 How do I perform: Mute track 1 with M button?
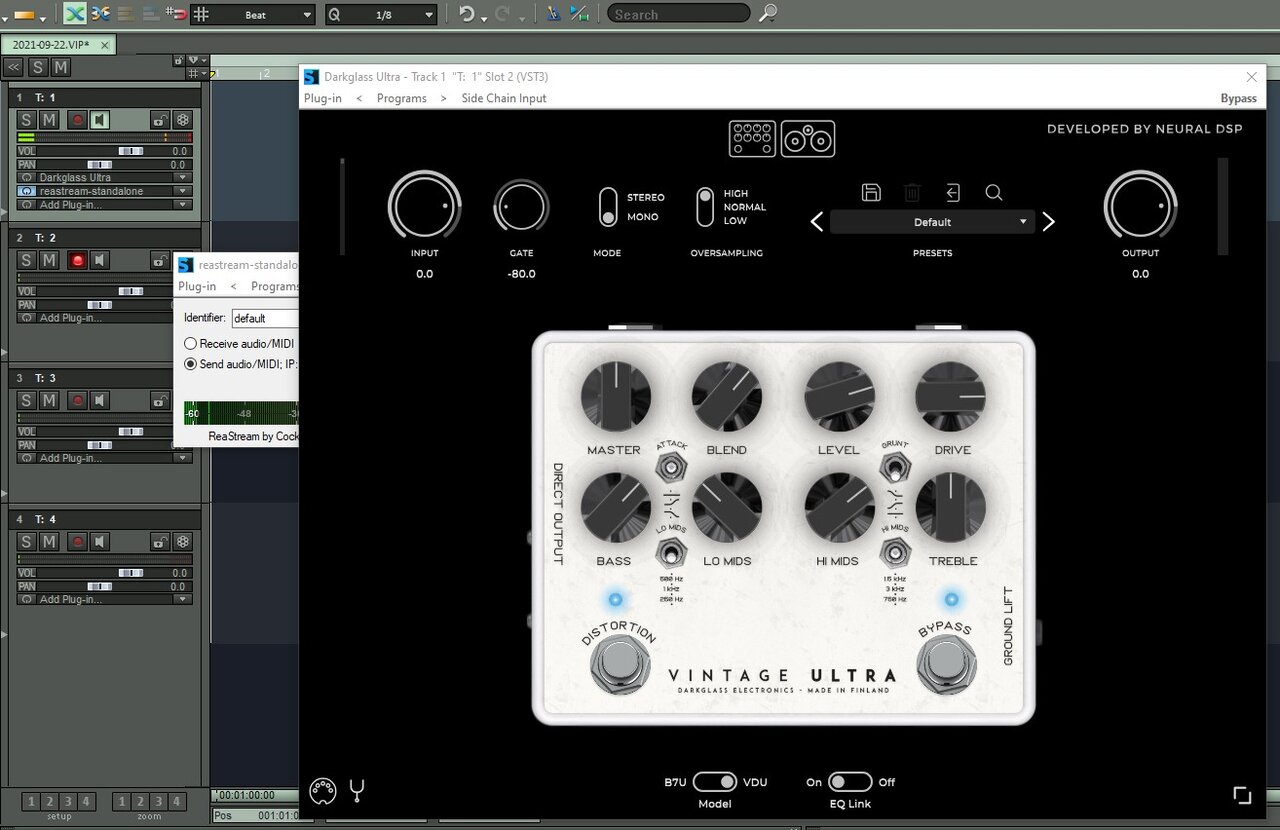tap(48, 120)
